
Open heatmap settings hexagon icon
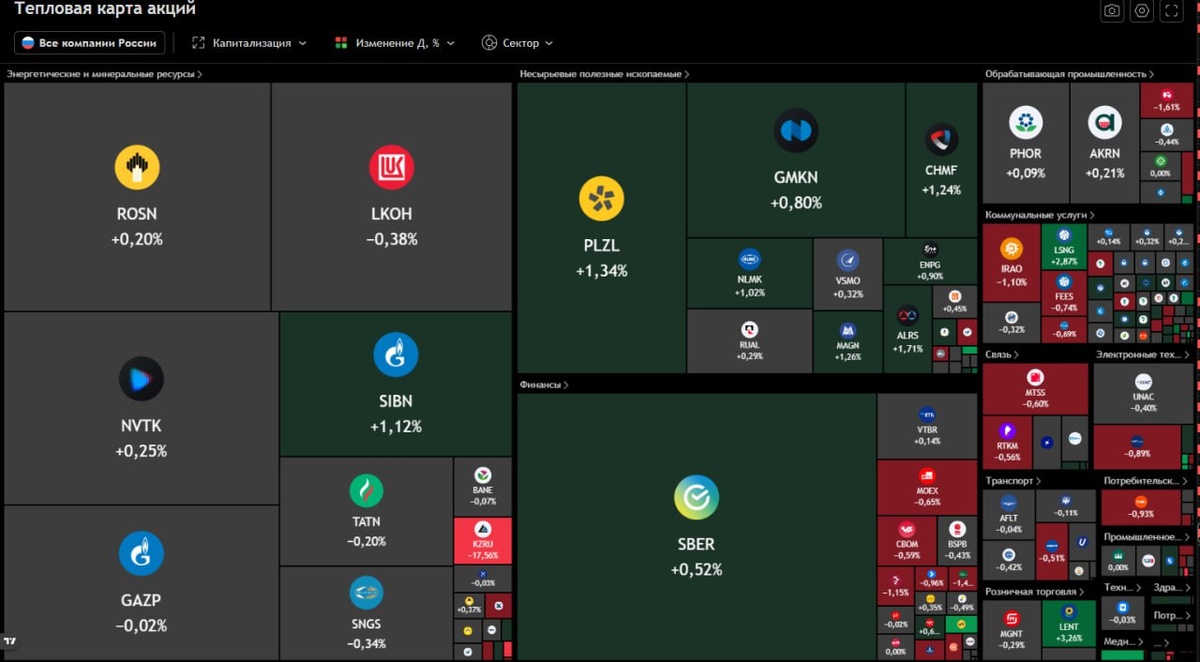click(1142, 11)
